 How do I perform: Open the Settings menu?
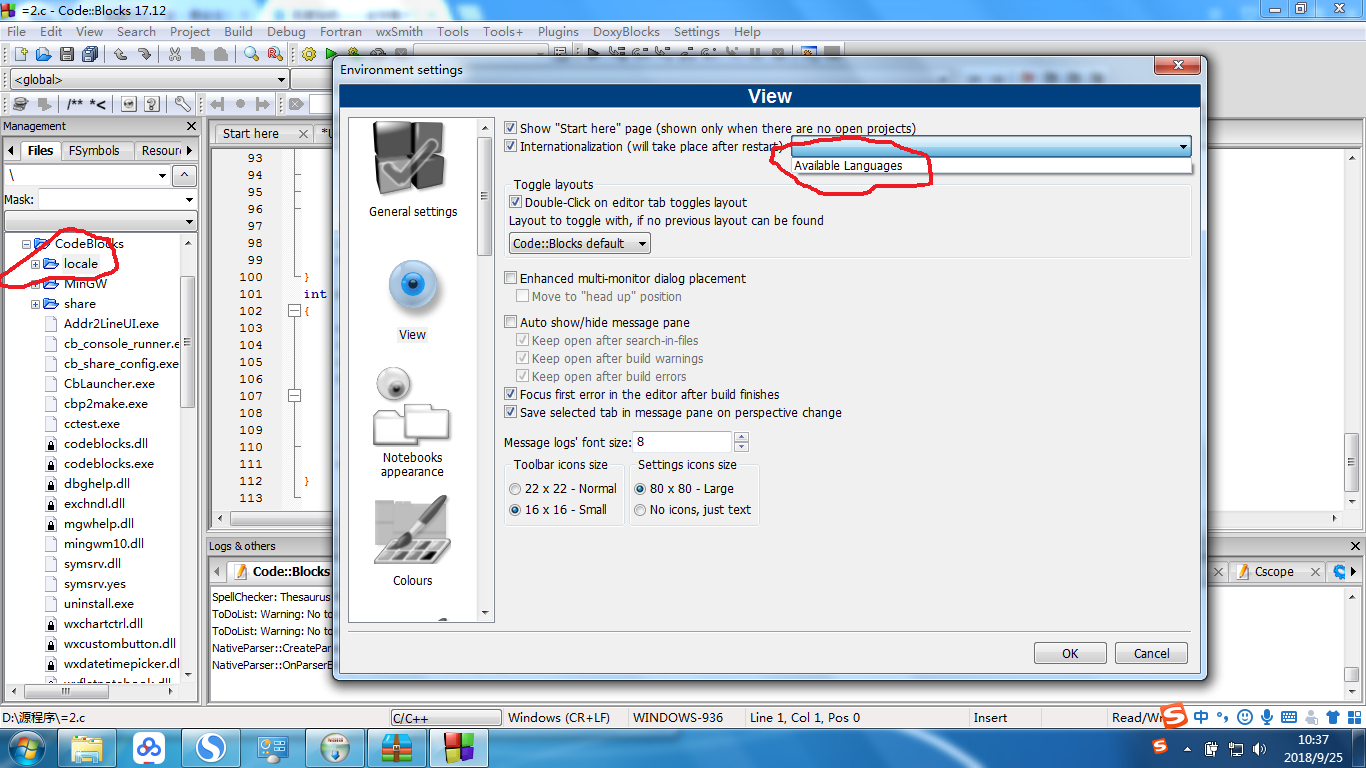(x=696, y=31)
